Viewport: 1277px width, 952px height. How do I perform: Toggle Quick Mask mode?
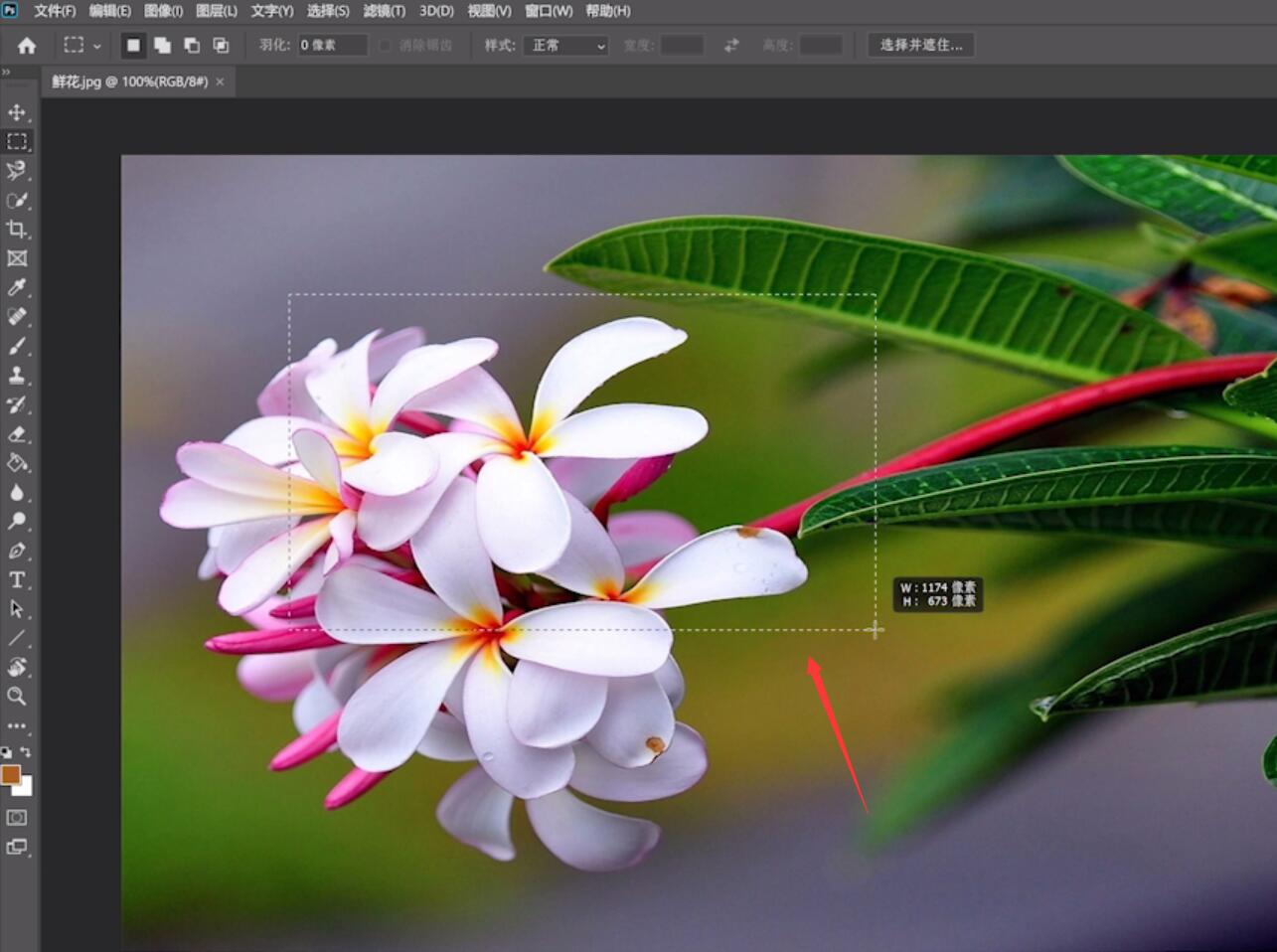[17, 818]
